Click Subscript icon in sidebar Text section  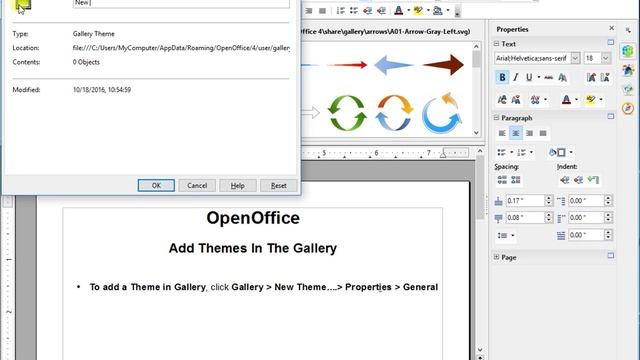coord(516,99)
